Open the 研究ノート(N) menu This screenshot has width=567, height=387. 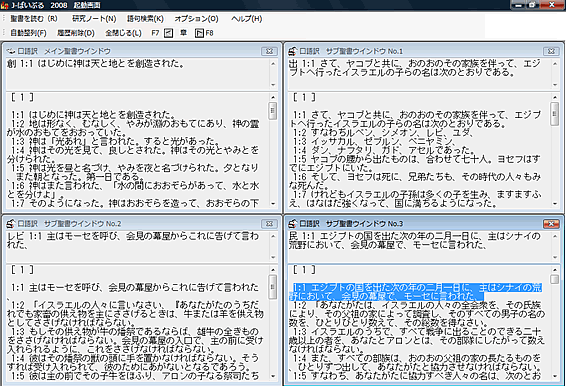[x=94, y=18]
